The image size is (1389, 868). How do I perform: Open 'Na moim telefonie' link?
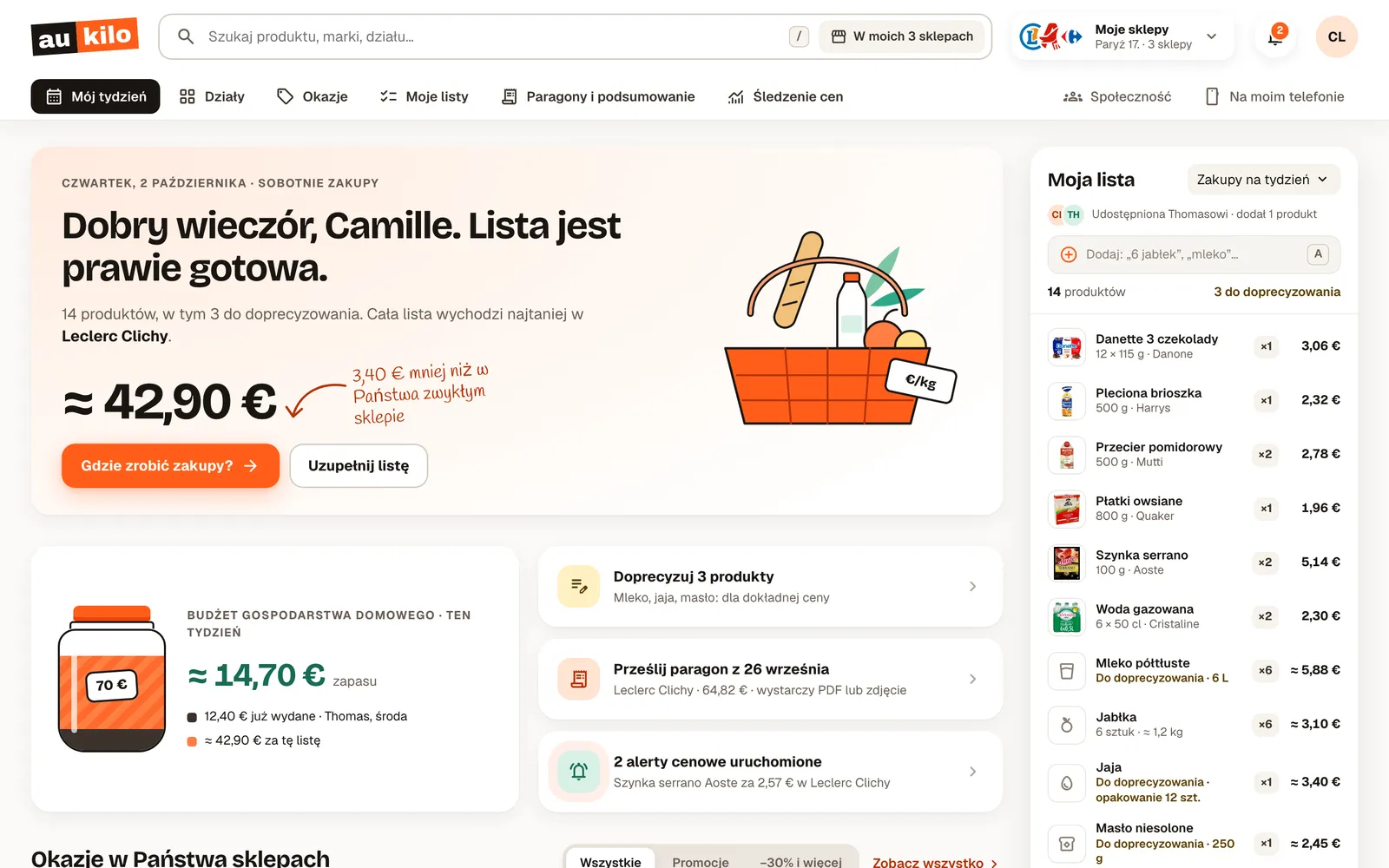1274,96
